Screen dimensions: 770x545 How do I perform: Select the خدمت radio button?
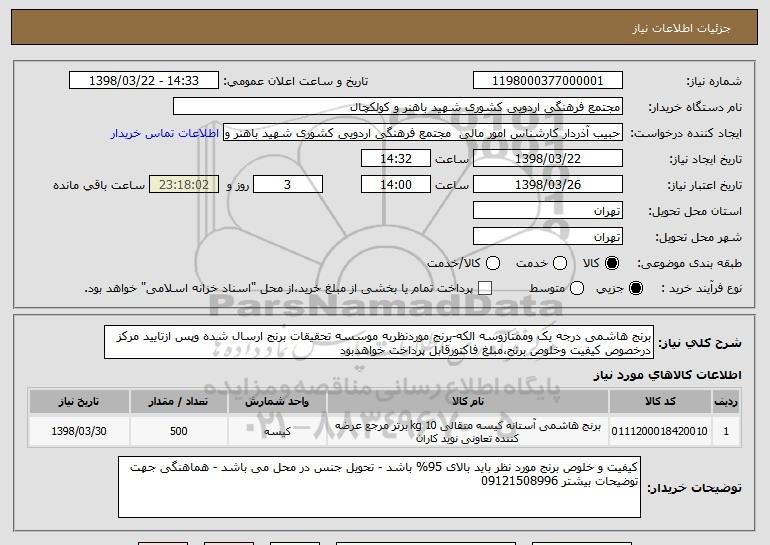click(x=560, y=263)
